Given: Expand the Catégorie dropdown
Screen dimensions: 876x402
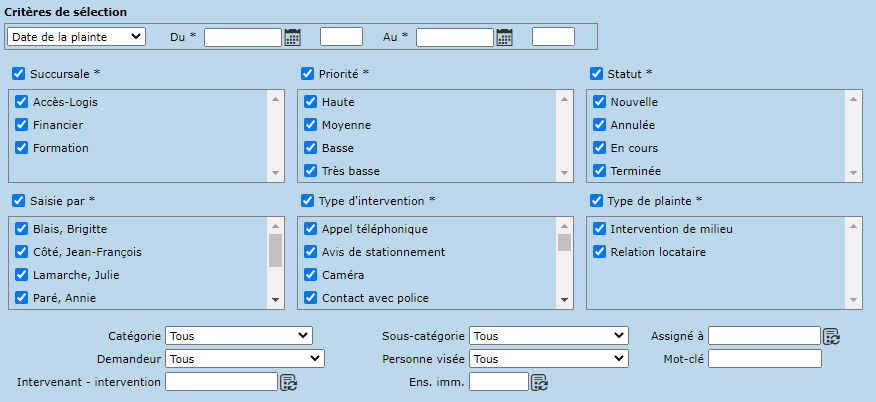Looking at the screenshot, I should click(x=239, y=336).
